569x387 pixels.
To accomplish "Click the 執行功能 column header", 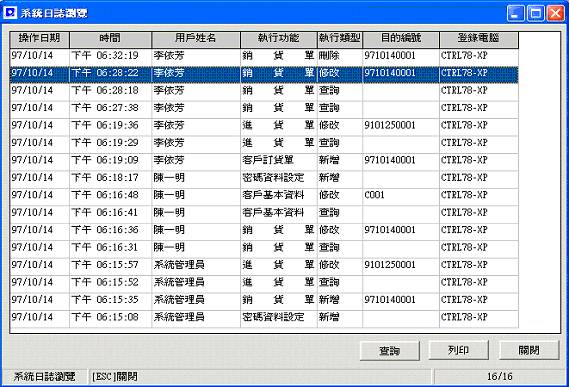I will (279, 39).
